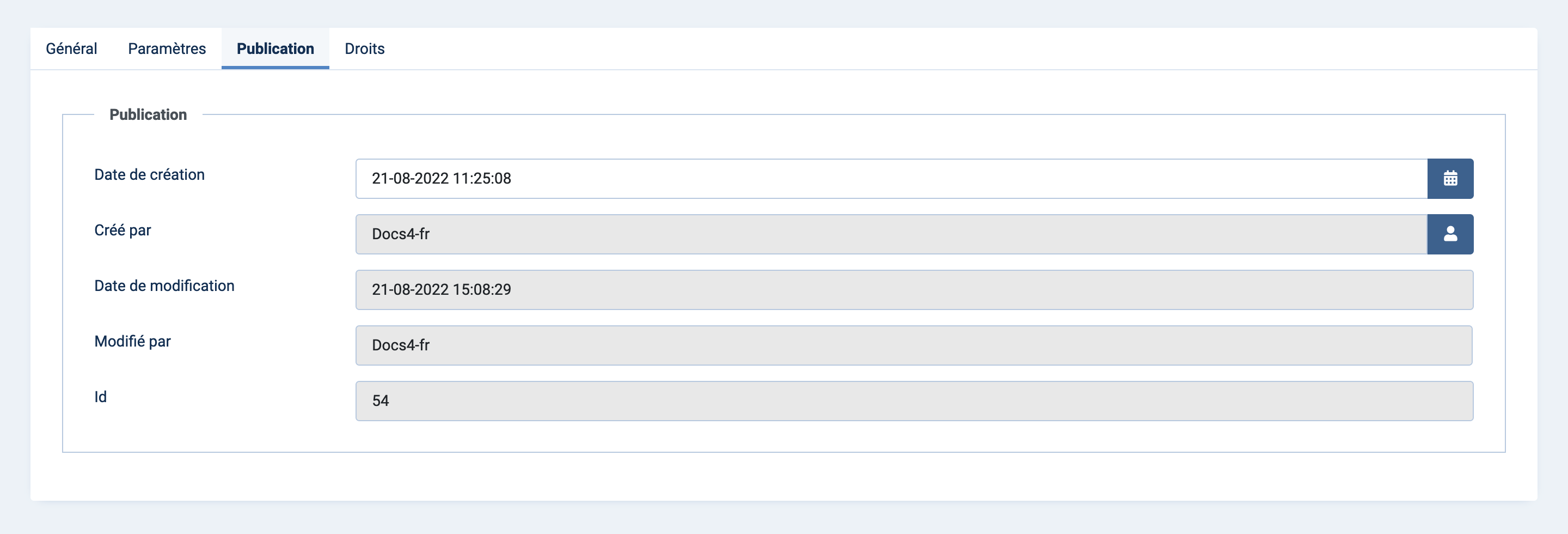Click the 21-08-2022 15:08:29 modification value

point(442,290)
